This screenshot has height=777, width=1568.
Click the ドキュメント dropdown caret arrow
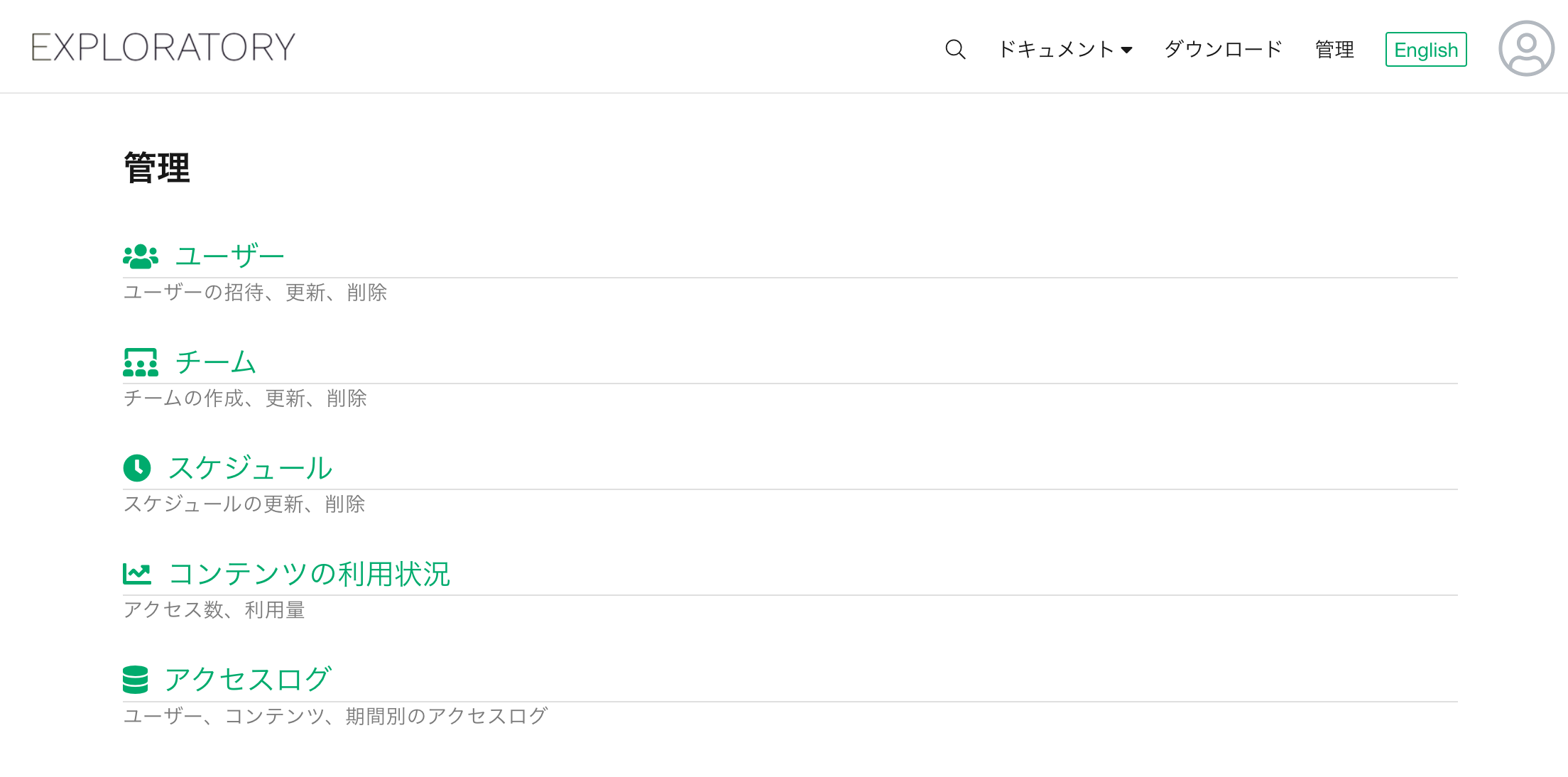pyautogui.click(x=1126, y=50)
